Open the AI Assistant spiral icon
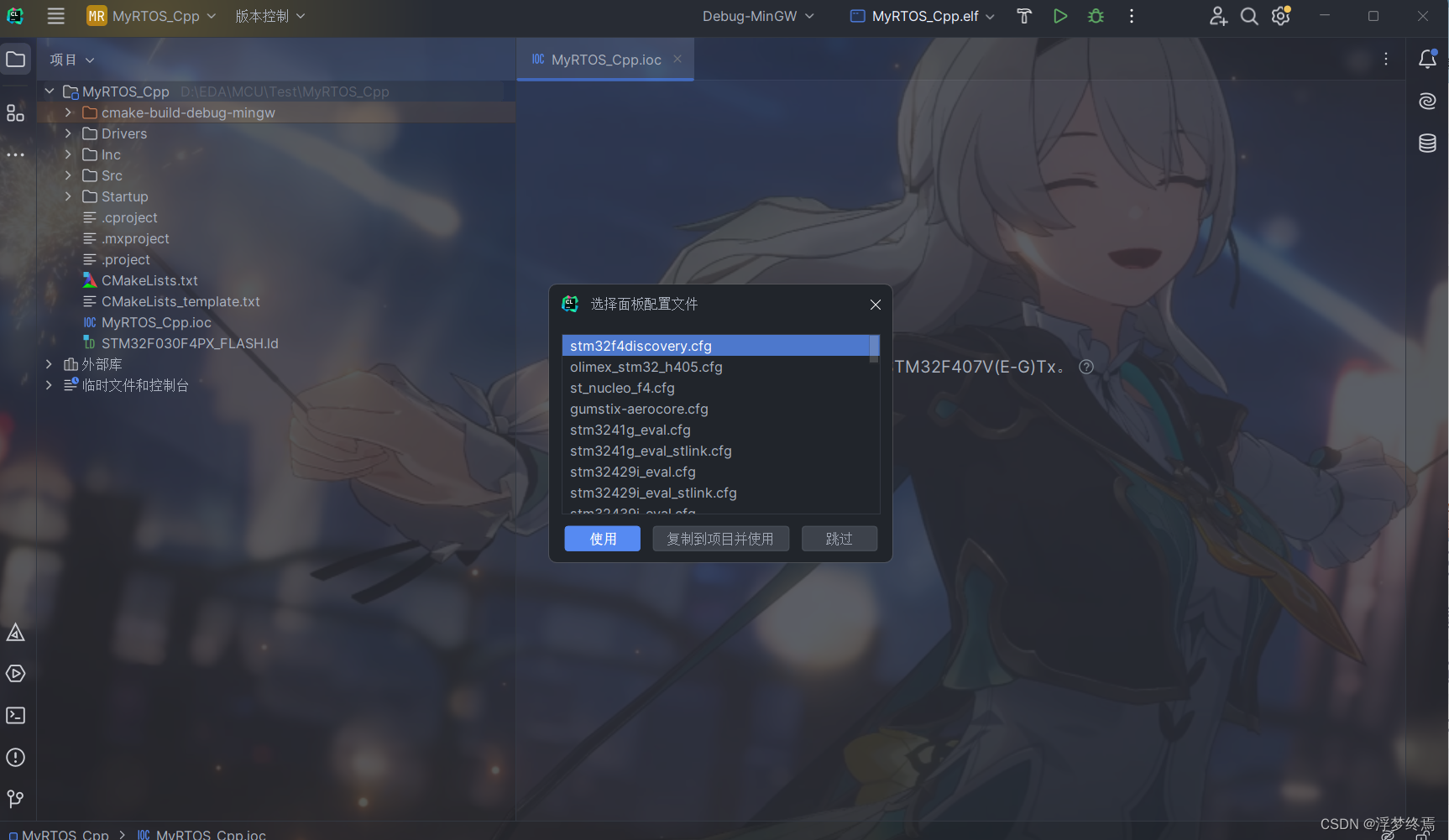1449x840 pixels. (x=1427, y=101)
